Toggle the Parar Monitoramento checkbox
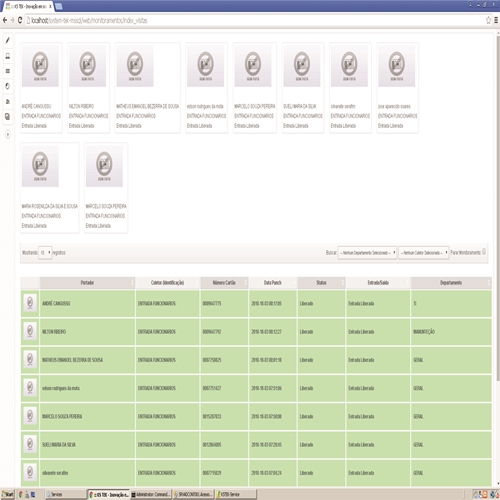Viewport: 500px width, 500px height. coord(484,252)
